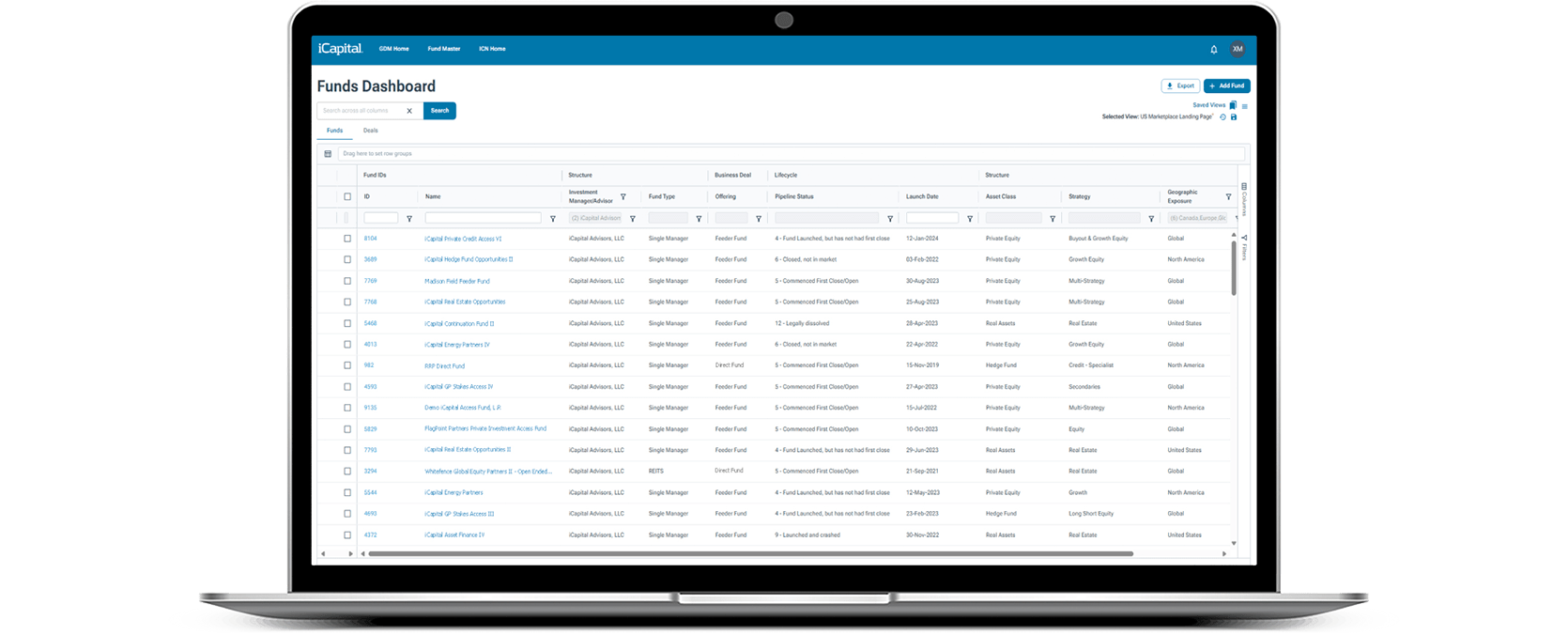Click the XM user avatar
Viewport: 1568px width, 635px height.
pyautogui.click(x=1237, y=50)
